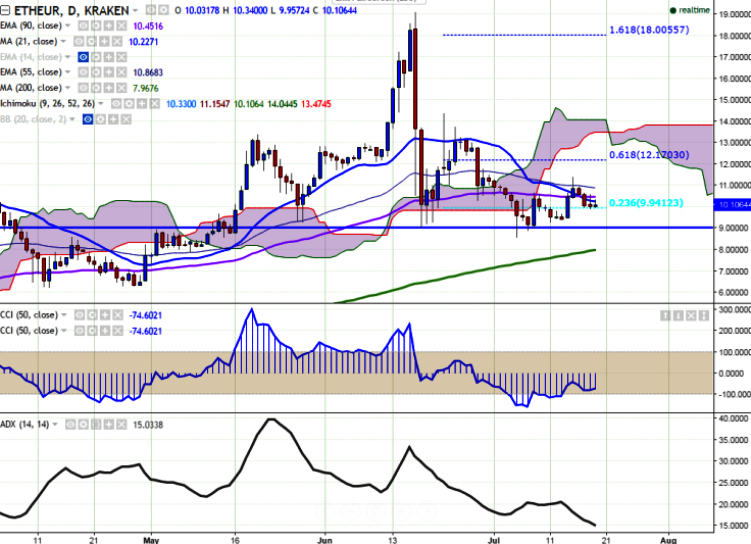Screen dimensions: 751x544
Task: Remove EMA (55, close) indicator via X
Action: (x=122, y=72)
